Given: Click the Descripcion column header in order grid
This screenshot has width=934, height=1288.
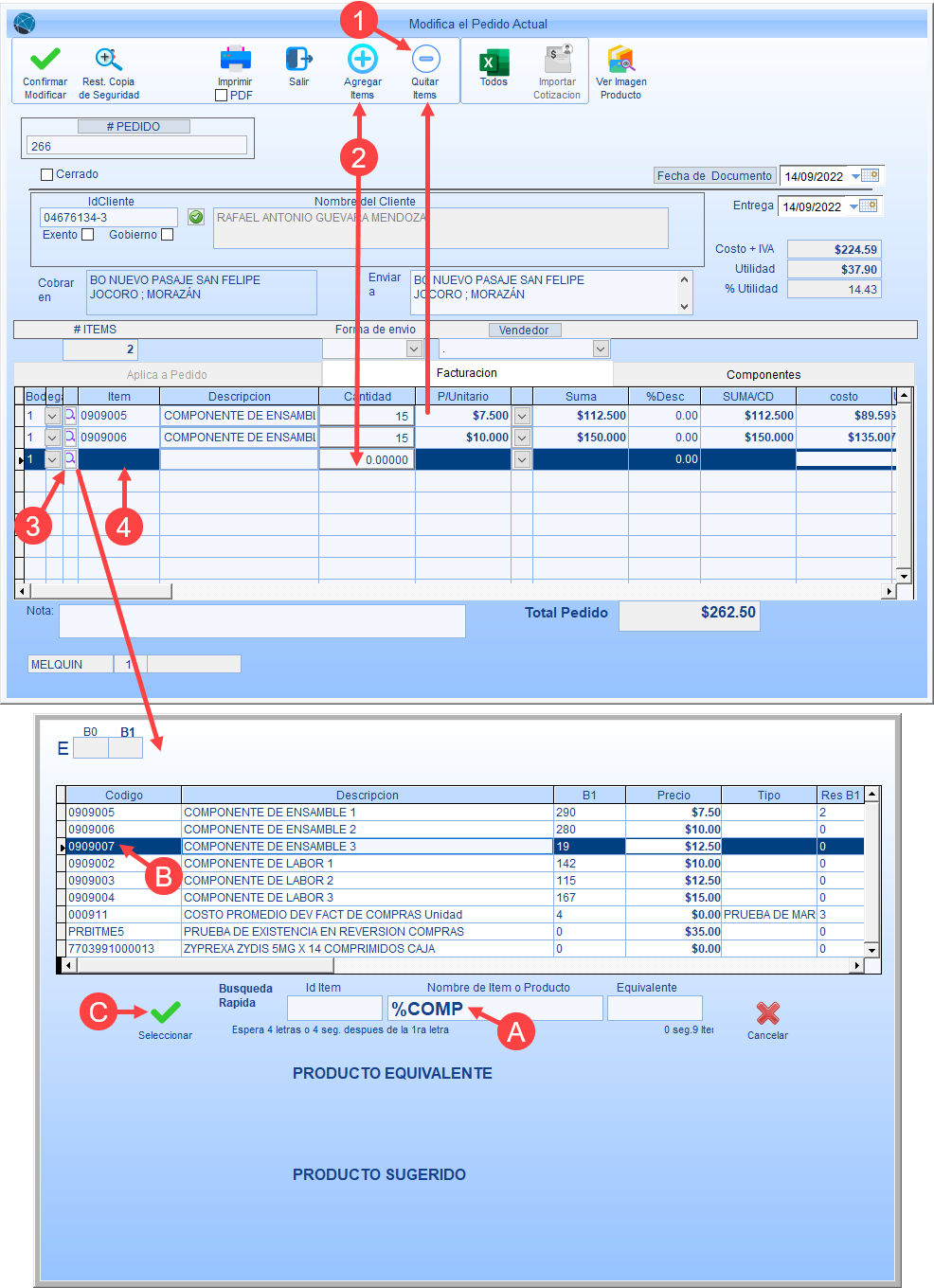Looking at the screenshot, I should (x=240, y=397).
